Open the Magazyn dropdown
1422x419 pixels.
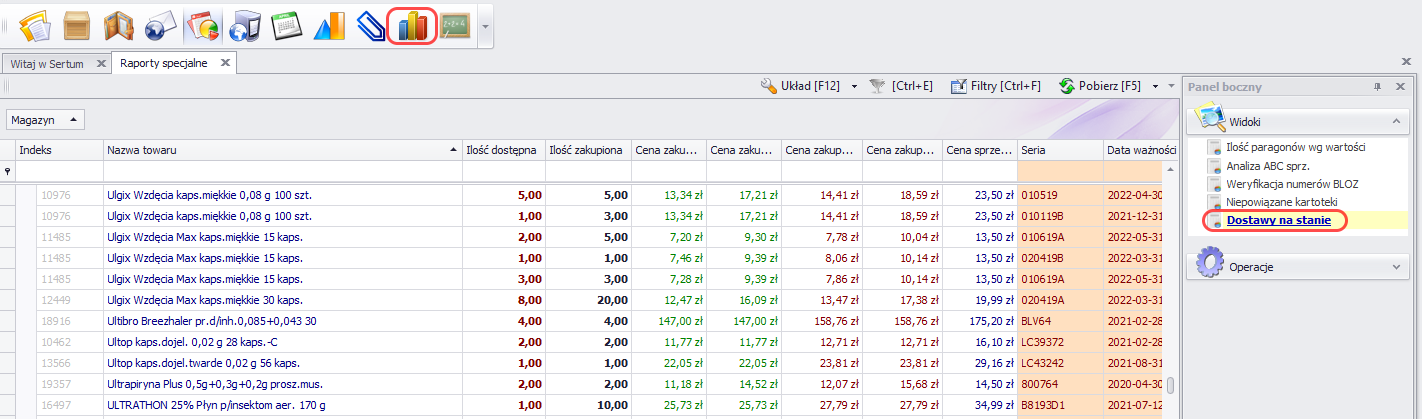pos(45,119)
